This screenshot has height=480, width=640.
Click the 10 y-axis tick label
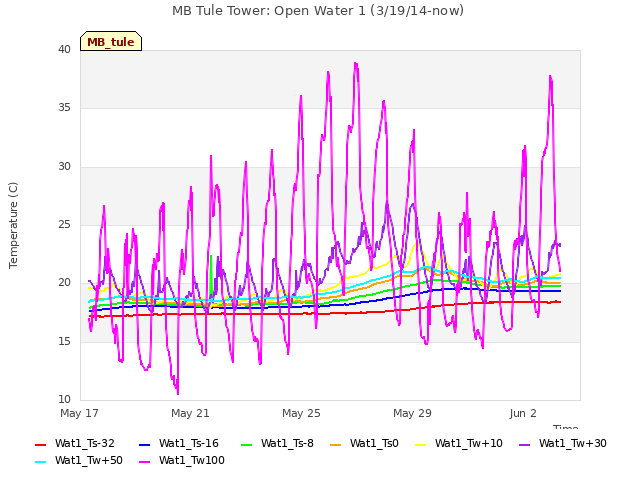click(x=64, y=399)
